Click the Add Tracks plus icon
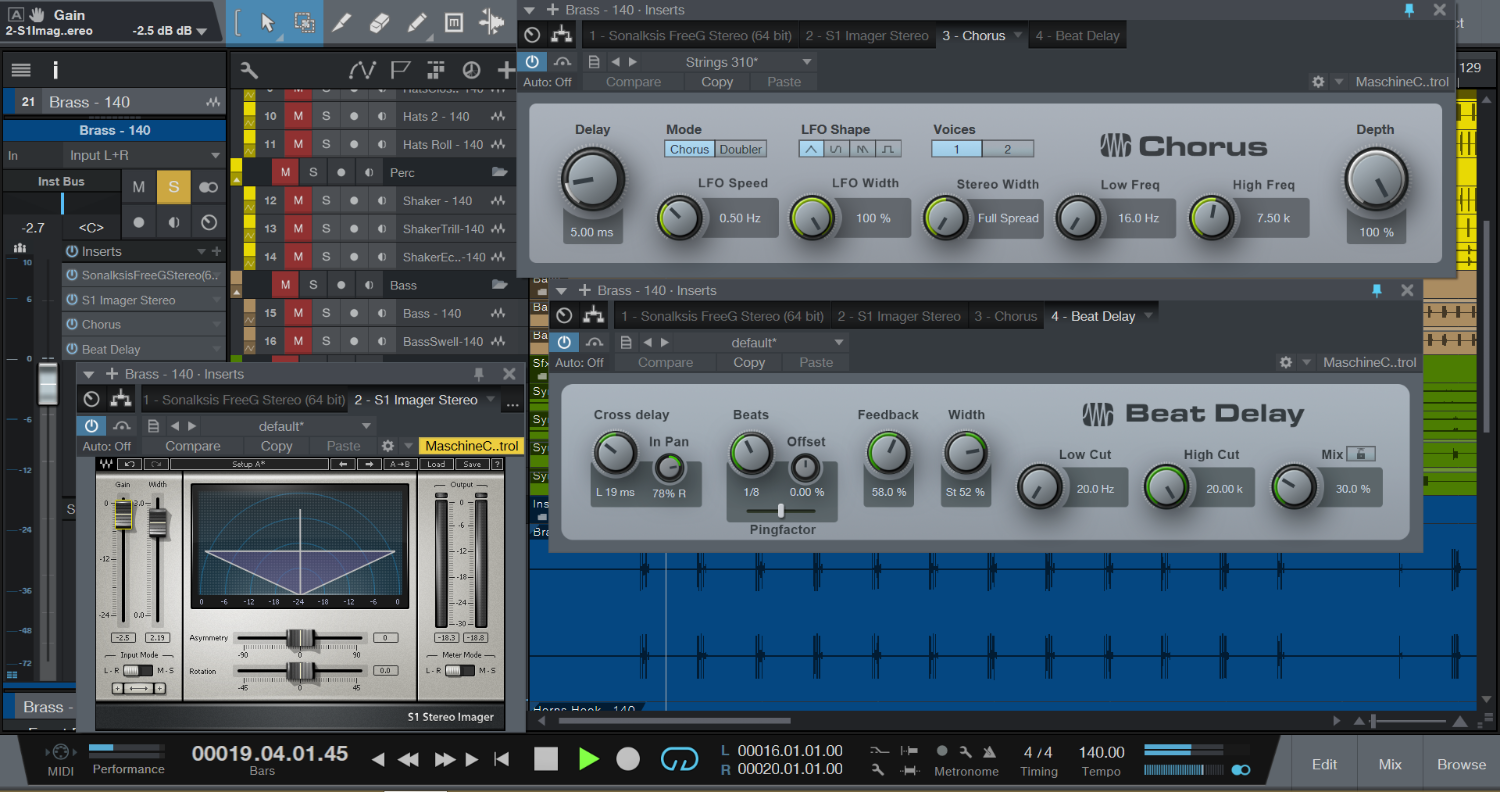The width and height of the screenshot is (1500, 792). 507,70
